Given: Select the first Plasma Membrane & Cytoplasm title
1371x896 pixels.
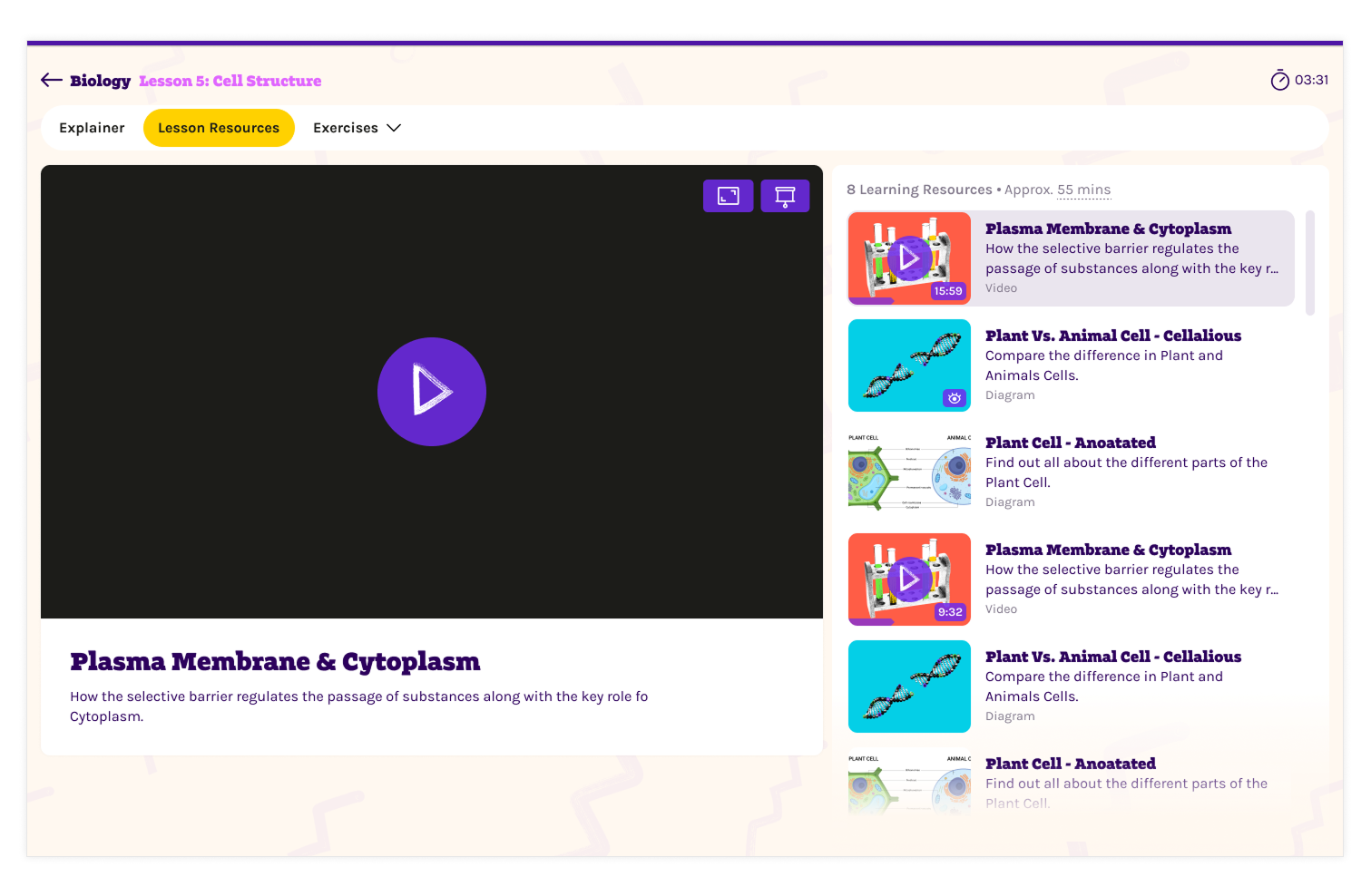Looking at the screenshot, I should [x=1109, y=229].
